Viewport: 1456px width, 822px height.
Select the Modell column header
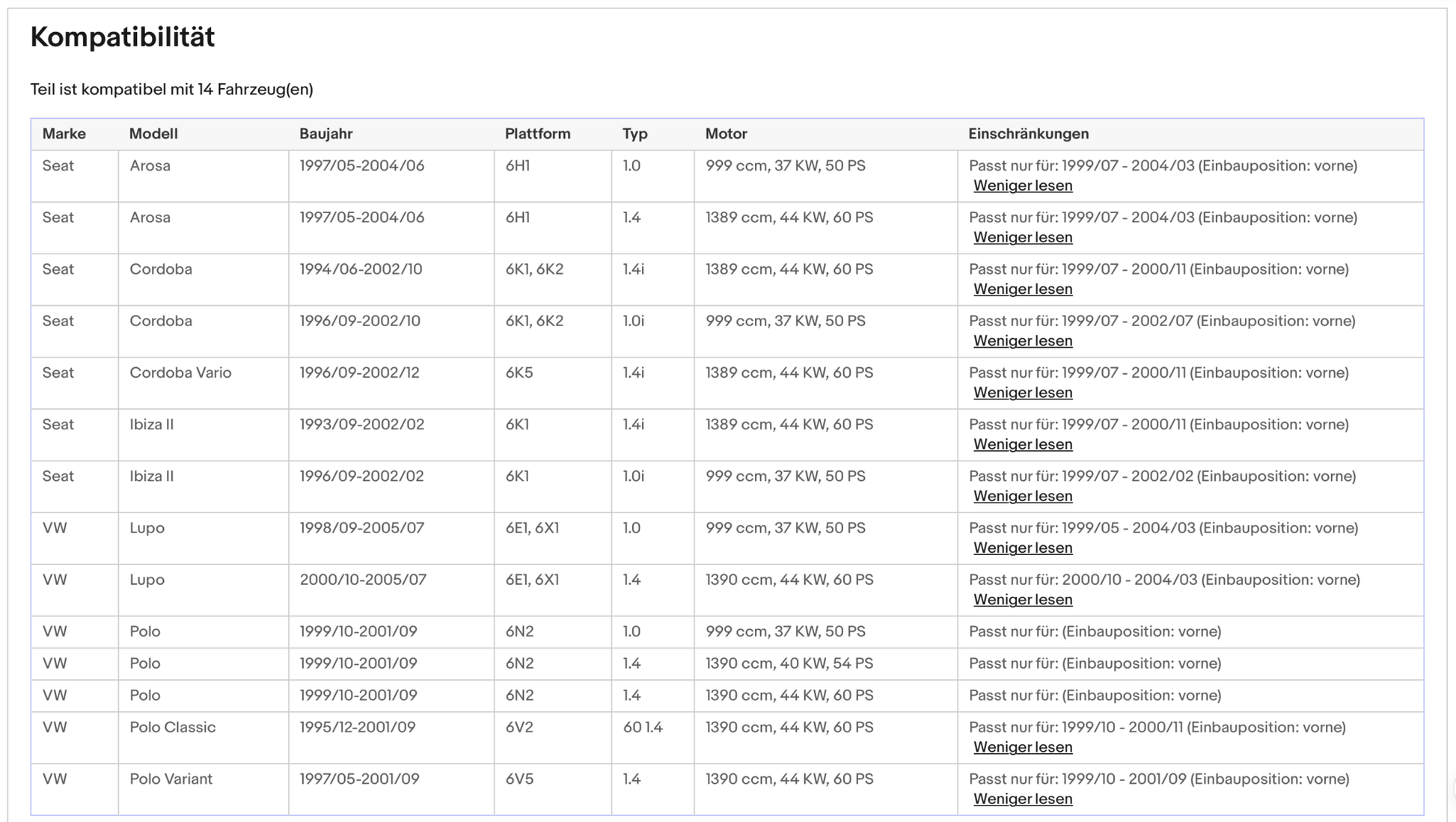[x=153, y=134]
